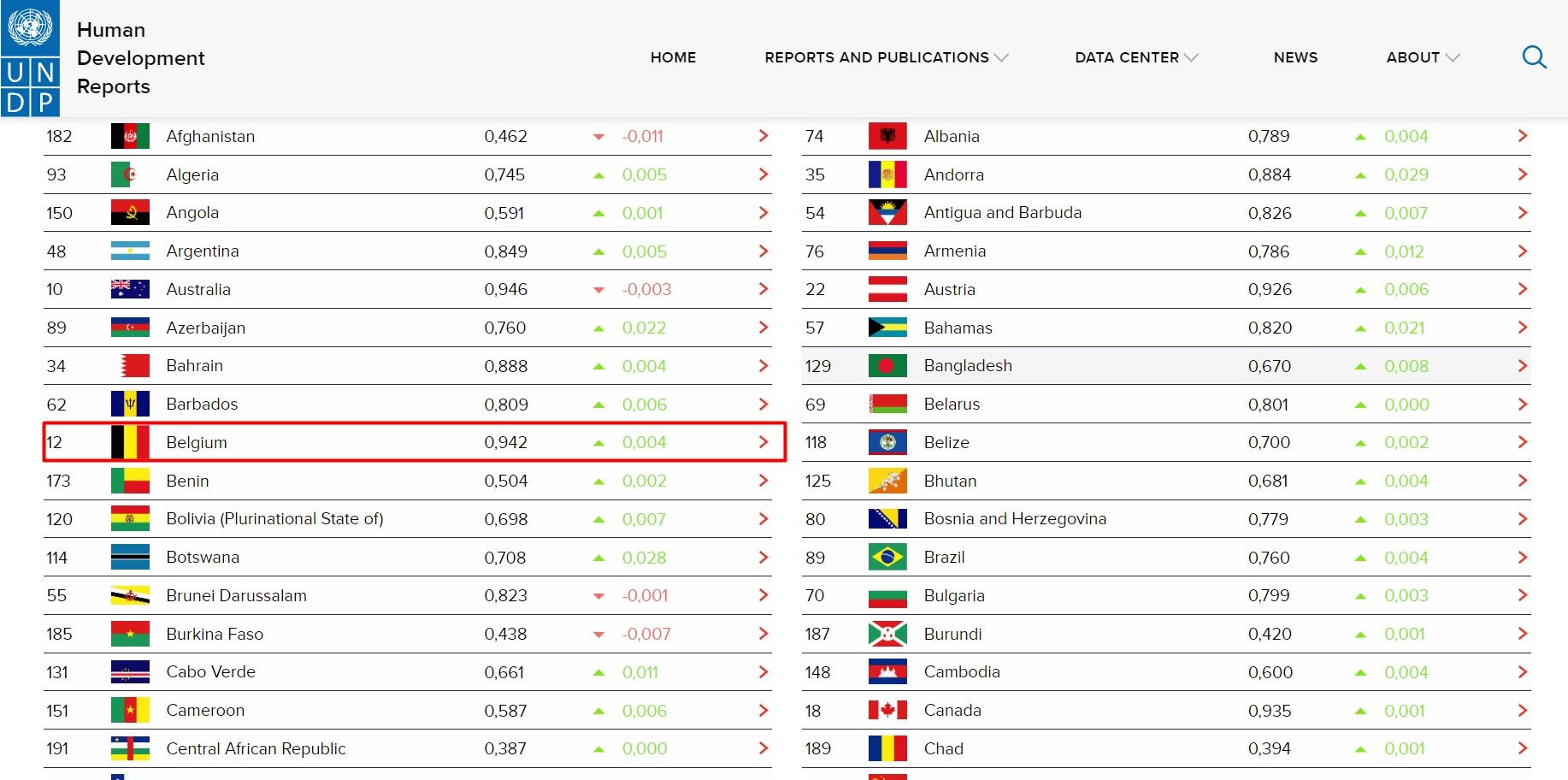Viewport: 1568px width, 780px height.
Task: Click the red arrow in Afghanistan row
Action: click(763, 136)
